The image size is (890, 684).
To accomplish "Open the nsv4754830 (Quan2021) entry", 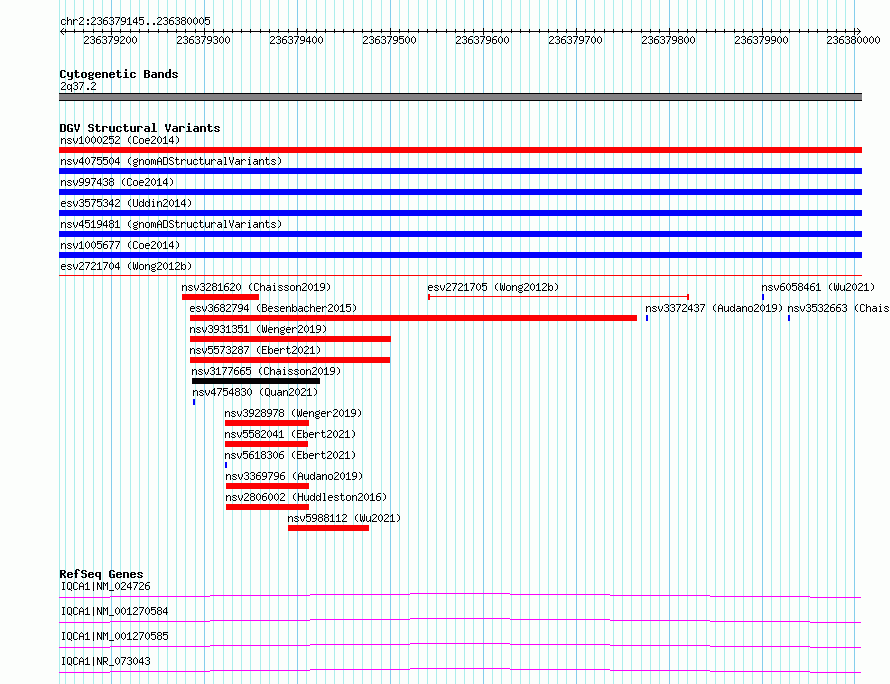I will coord(255,392).
